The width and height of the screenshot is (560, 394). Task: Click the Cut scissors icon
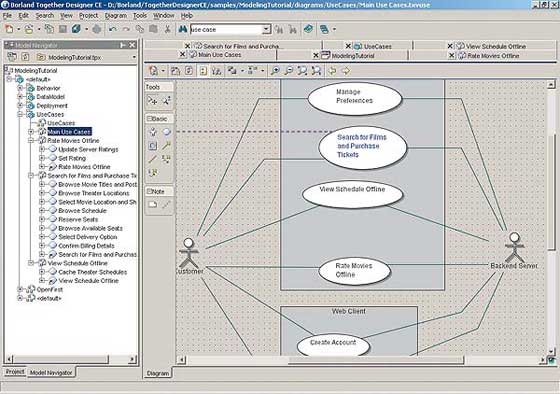167,29
